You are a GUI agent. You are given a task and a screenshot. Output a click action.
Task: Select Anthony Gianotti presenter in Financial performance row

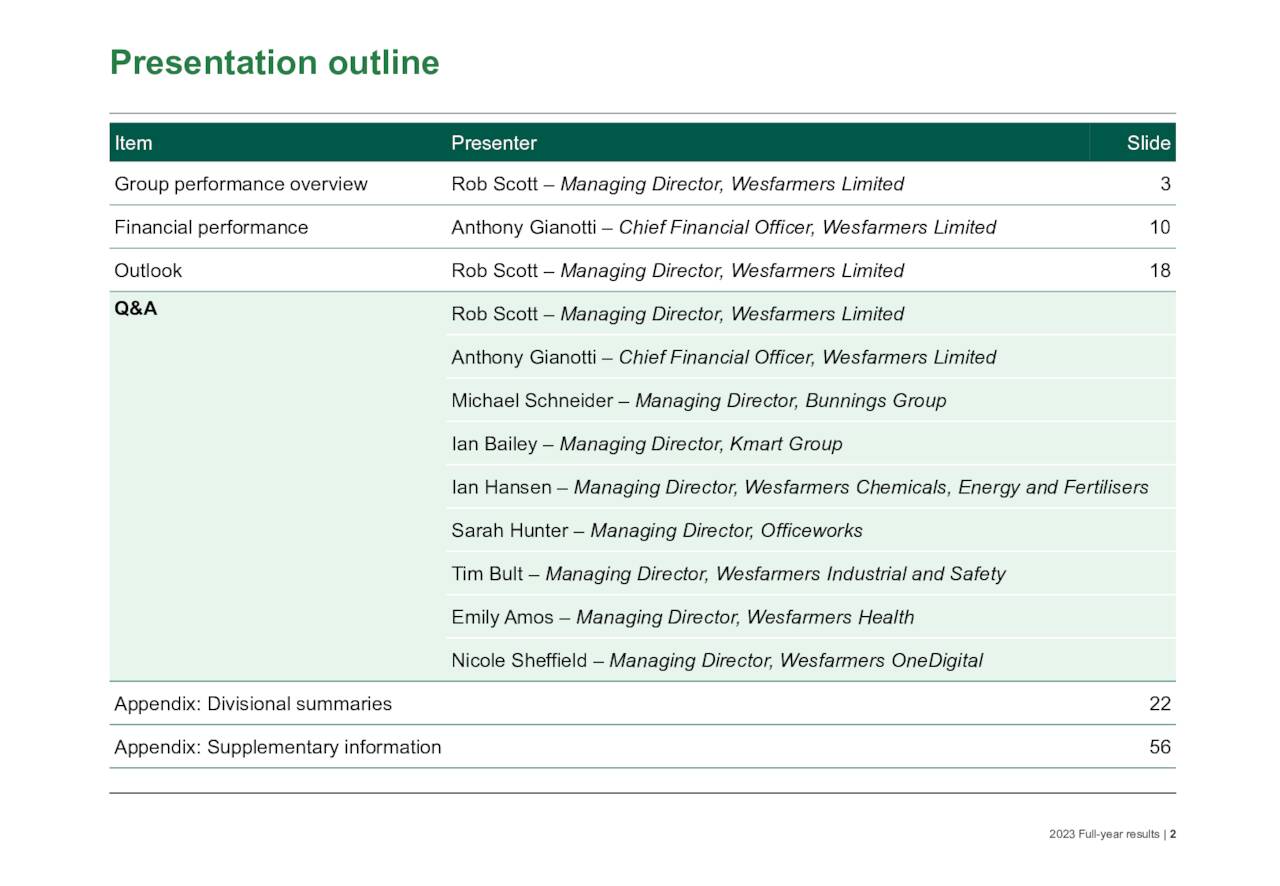click(723, 227)
